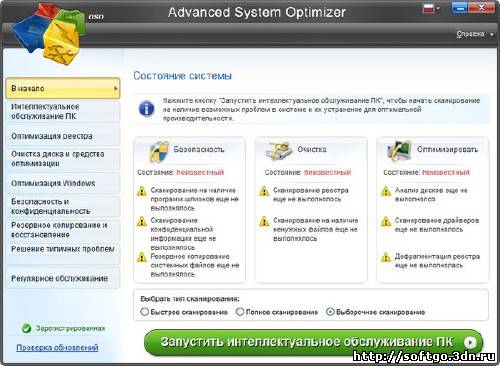Select Выборочное сканирование radio button
This screenshot has width=500, height=366.
[x=330, y=312]
